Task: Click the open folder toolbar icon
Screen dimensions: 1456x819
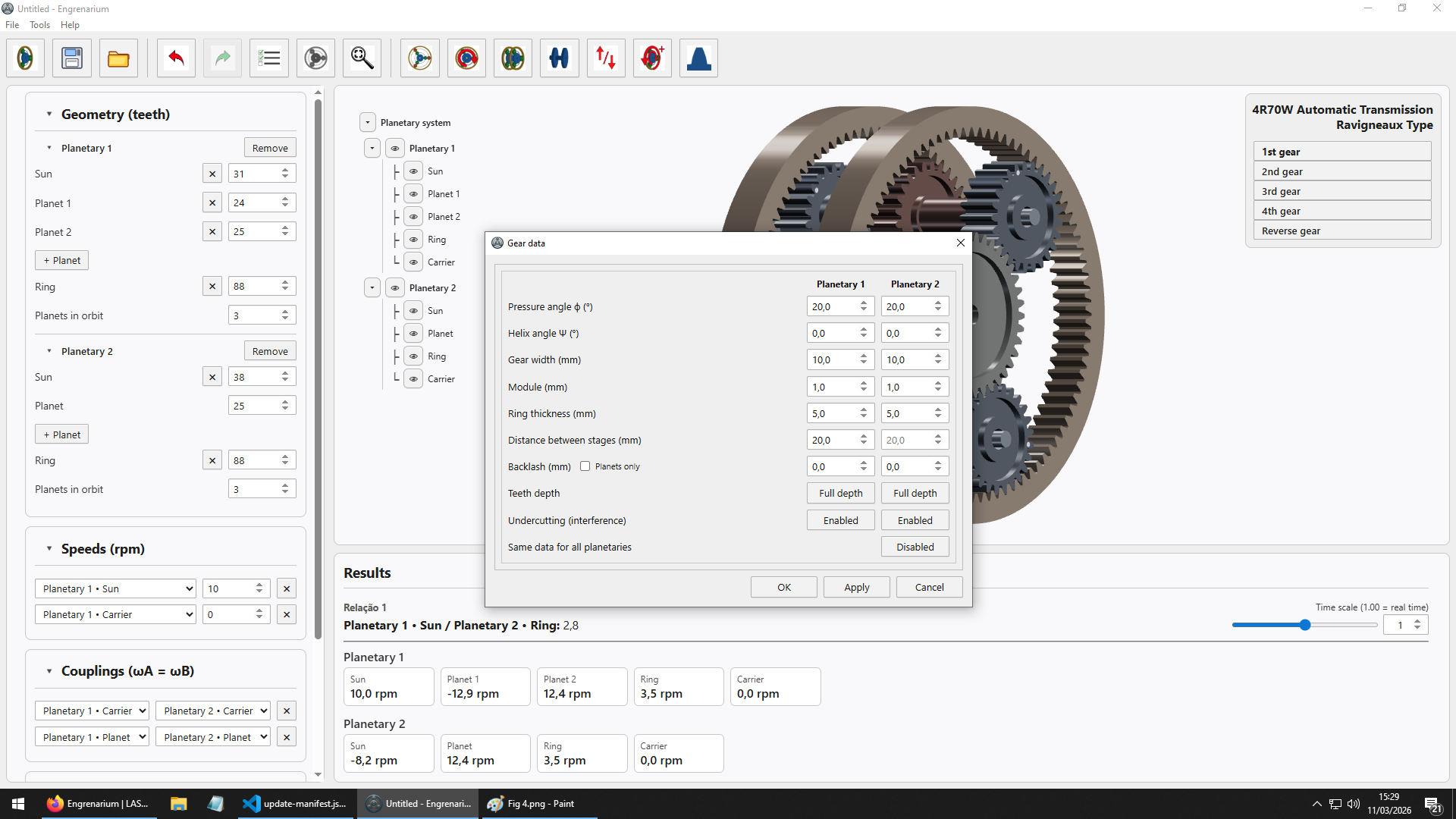Action: coord(118,58)
